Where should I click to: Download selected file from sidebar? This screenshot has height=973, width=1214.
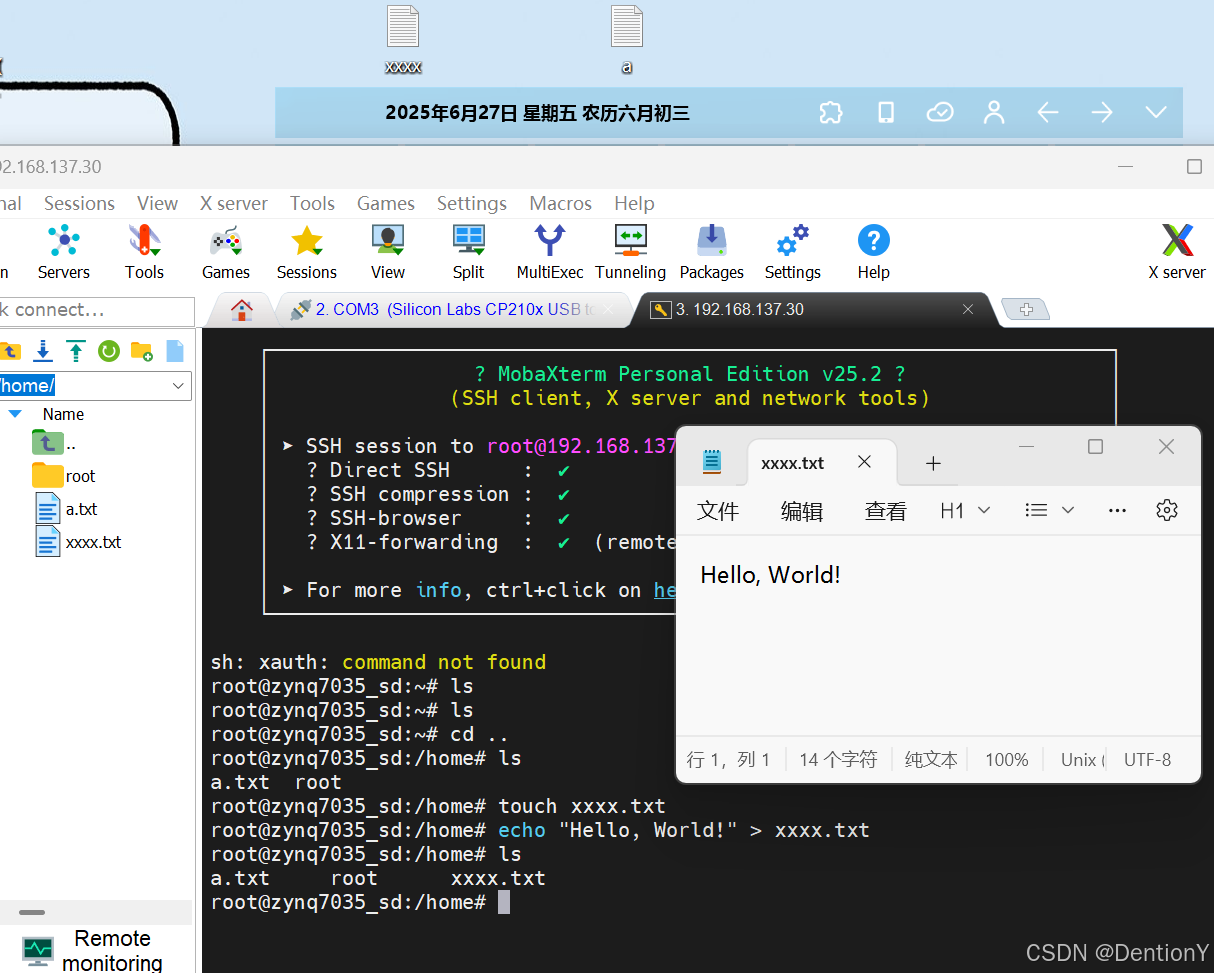click(x=43, y=351)
